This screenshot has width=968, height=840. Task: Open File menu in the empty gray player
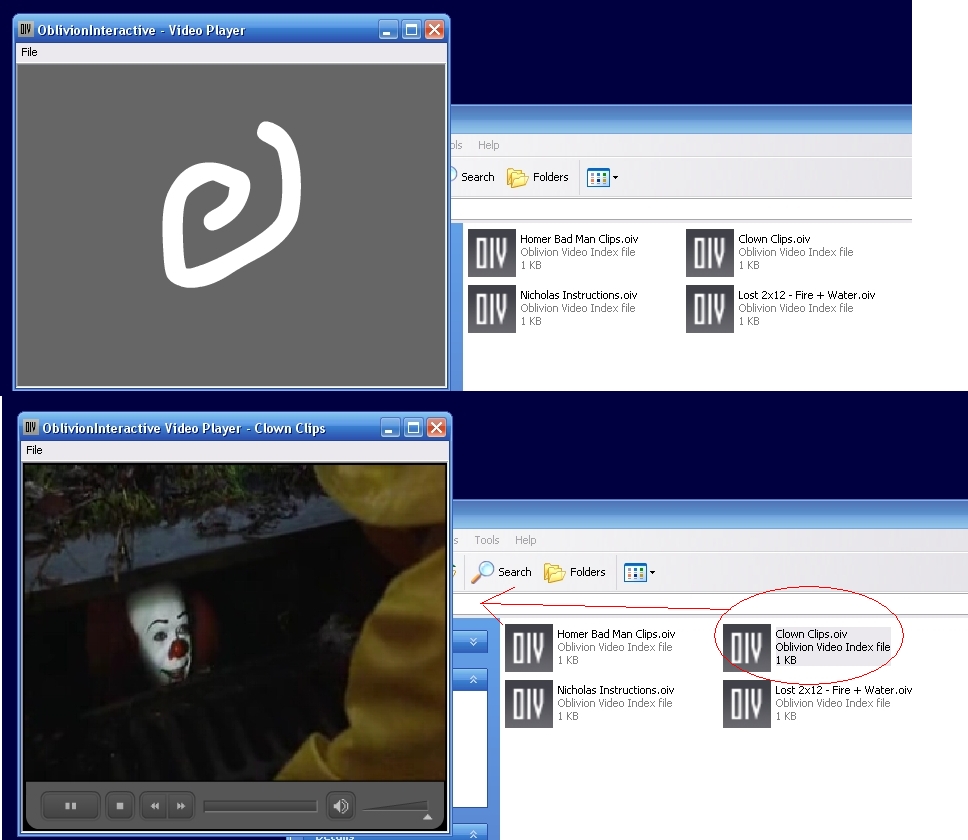[29, 52]
